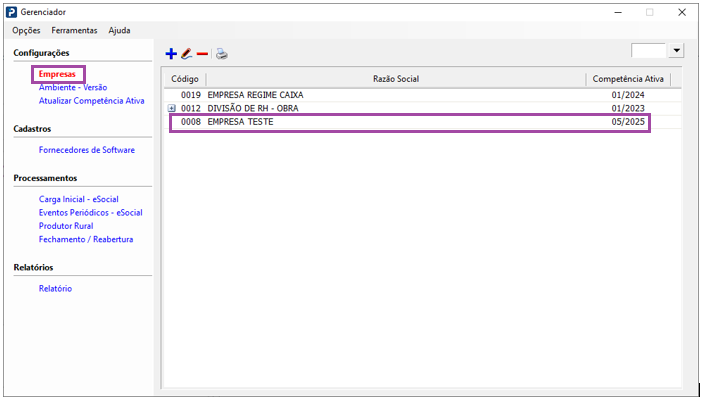The width and height of the screenshot is (702, 400).
Task: Select the EMPRESA REGIME CAIXA row
Action: click(x=422, y=95)
